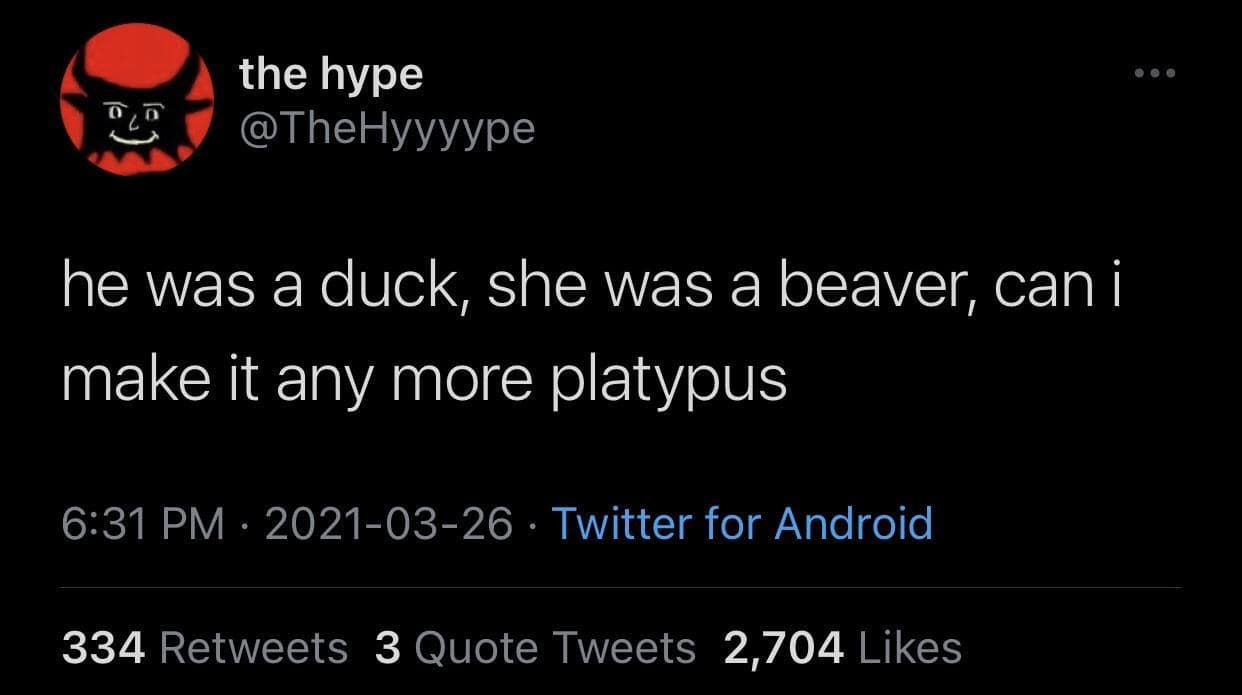View the 334 Retweets list

[x=204, y=648]
